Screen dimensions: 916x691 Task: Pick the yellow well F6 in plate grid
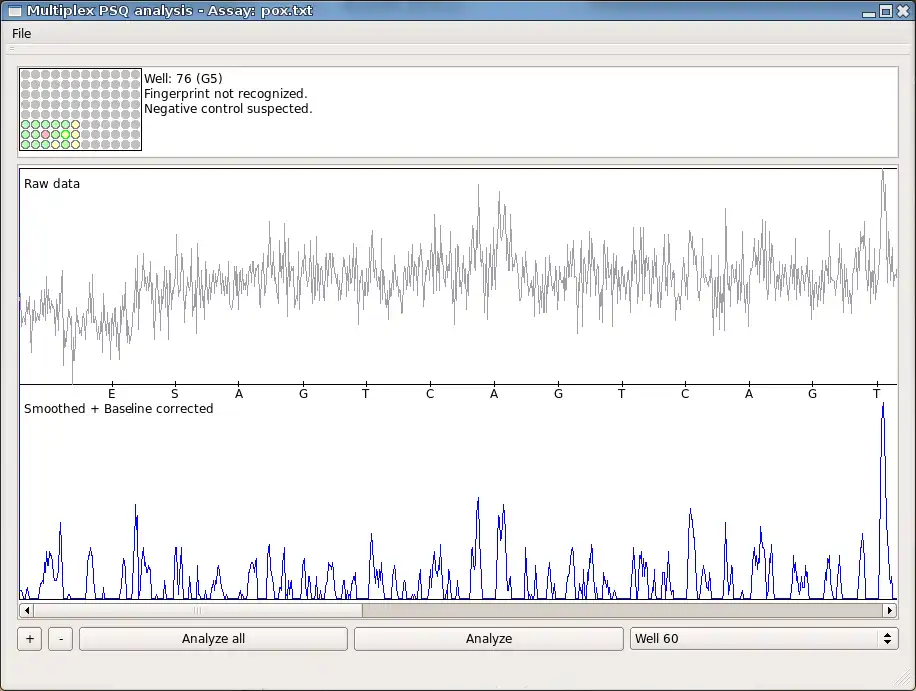click(76, 124)
